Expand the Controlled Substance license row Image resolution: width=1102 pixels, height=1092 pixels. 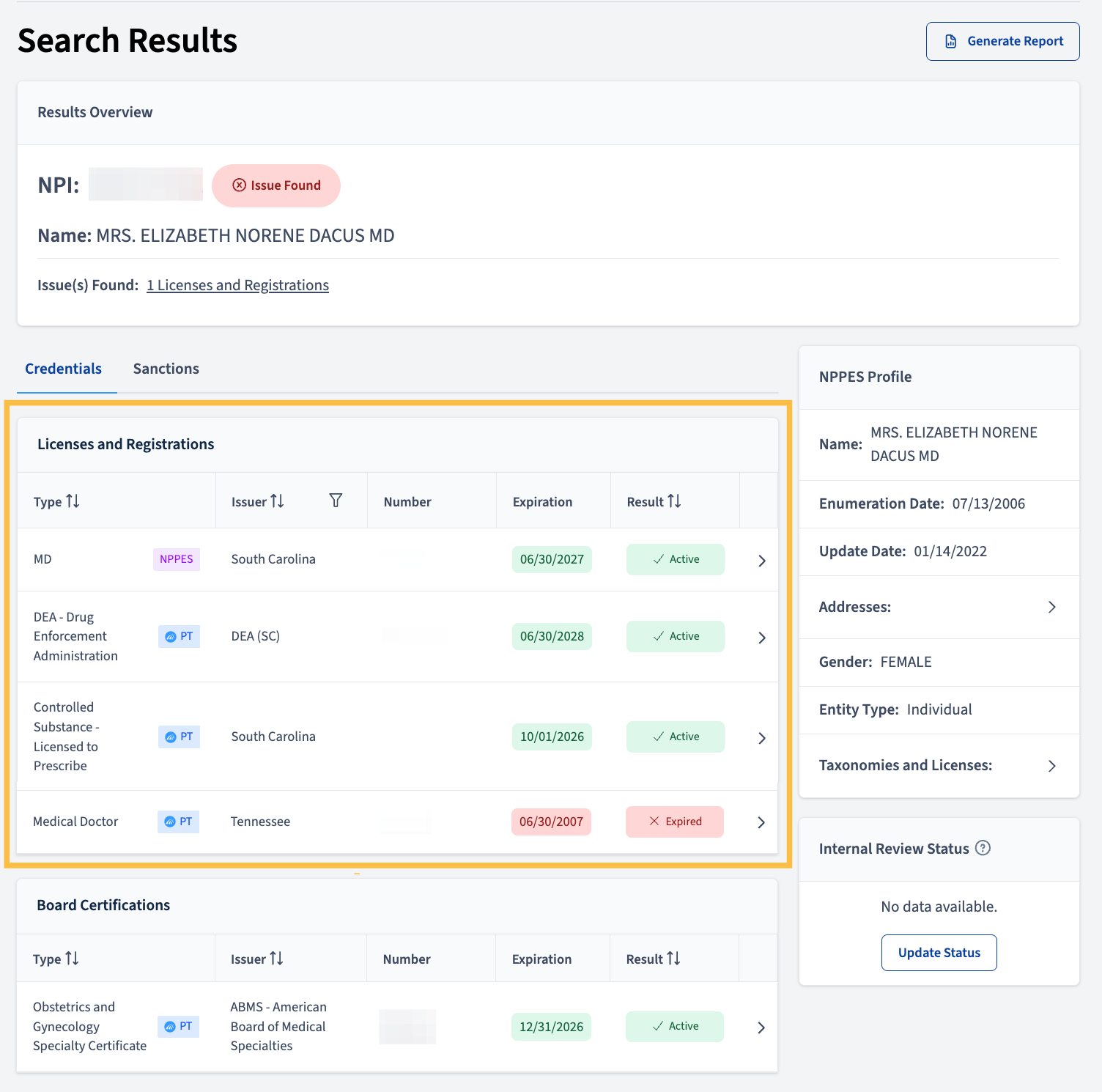(x=761, y=738)
